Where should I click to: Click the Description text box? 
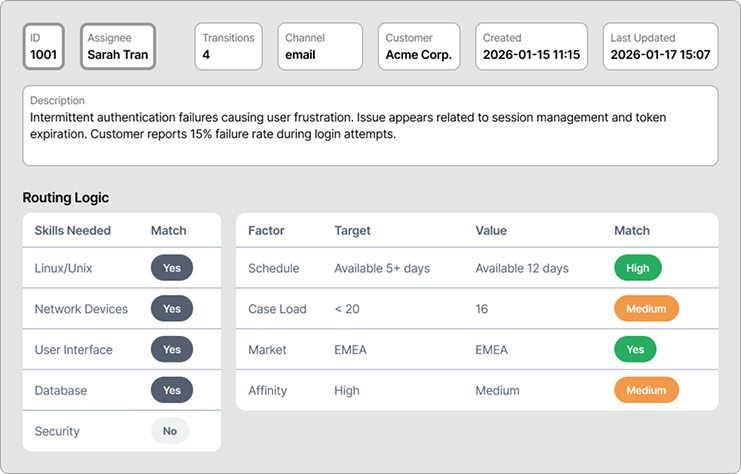tap(370, 126)
